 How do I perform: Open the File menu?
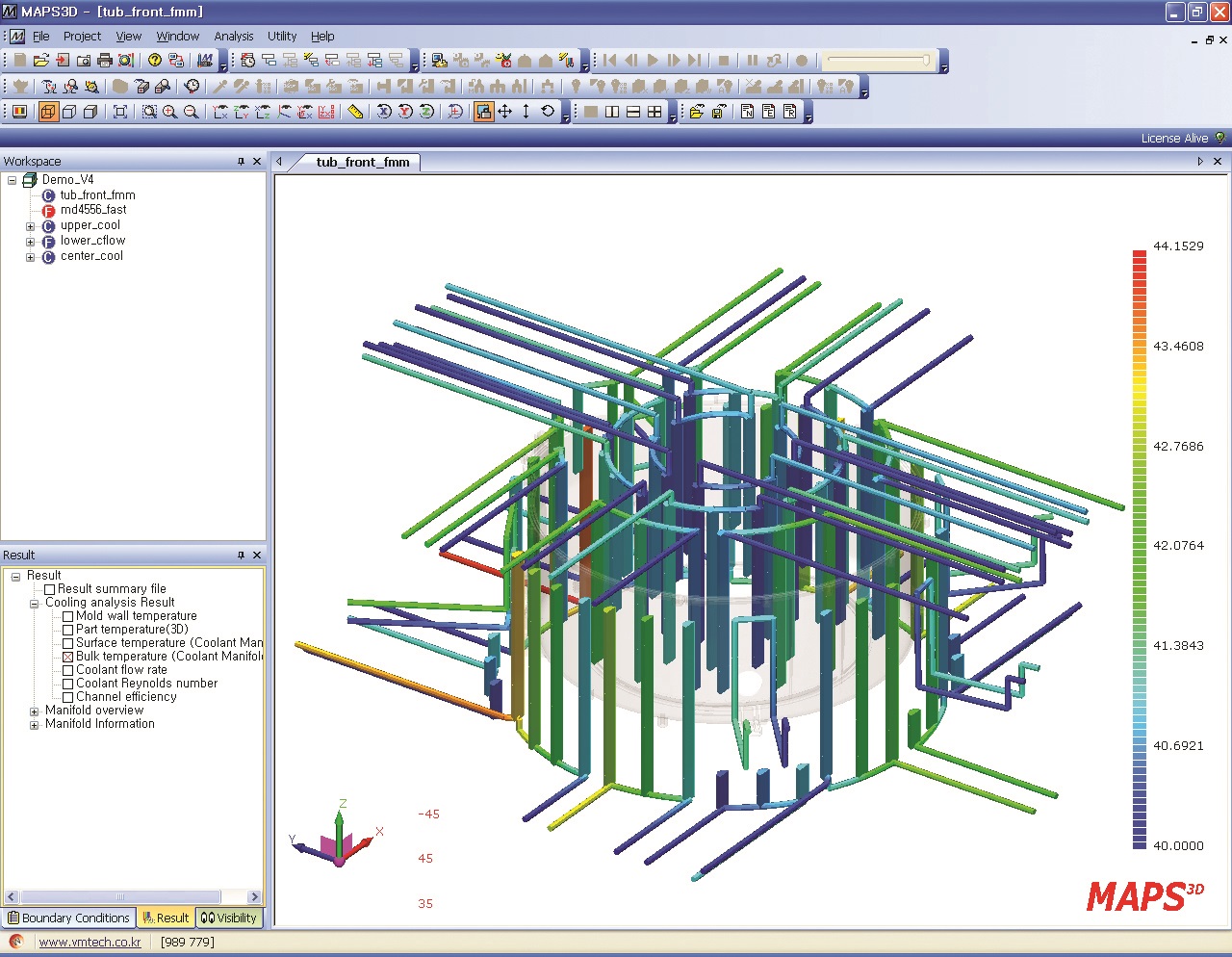pos(40,36)
